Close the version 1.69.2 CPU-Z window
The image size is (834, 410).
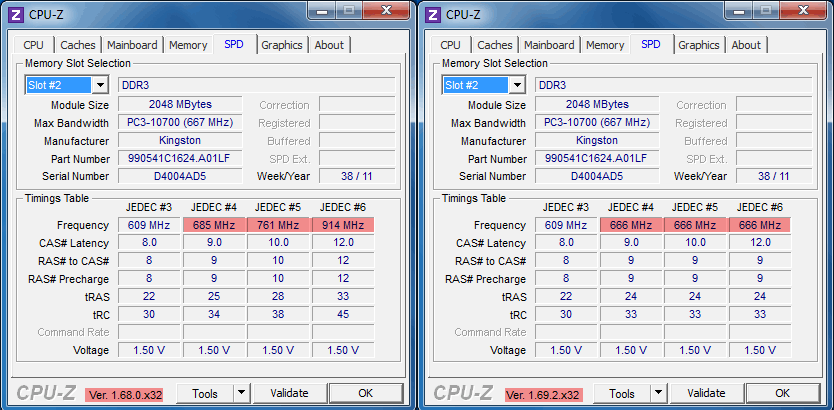[802, 10]
